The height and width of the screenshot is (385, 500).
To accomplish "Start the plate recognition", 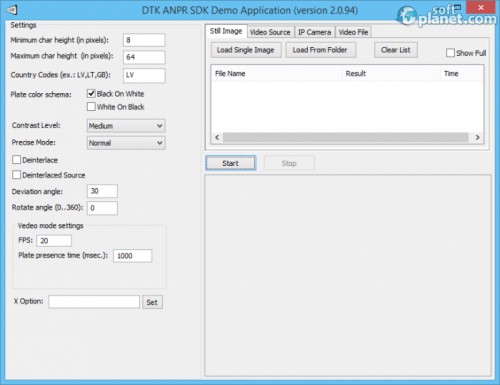I will coord(231,163).
